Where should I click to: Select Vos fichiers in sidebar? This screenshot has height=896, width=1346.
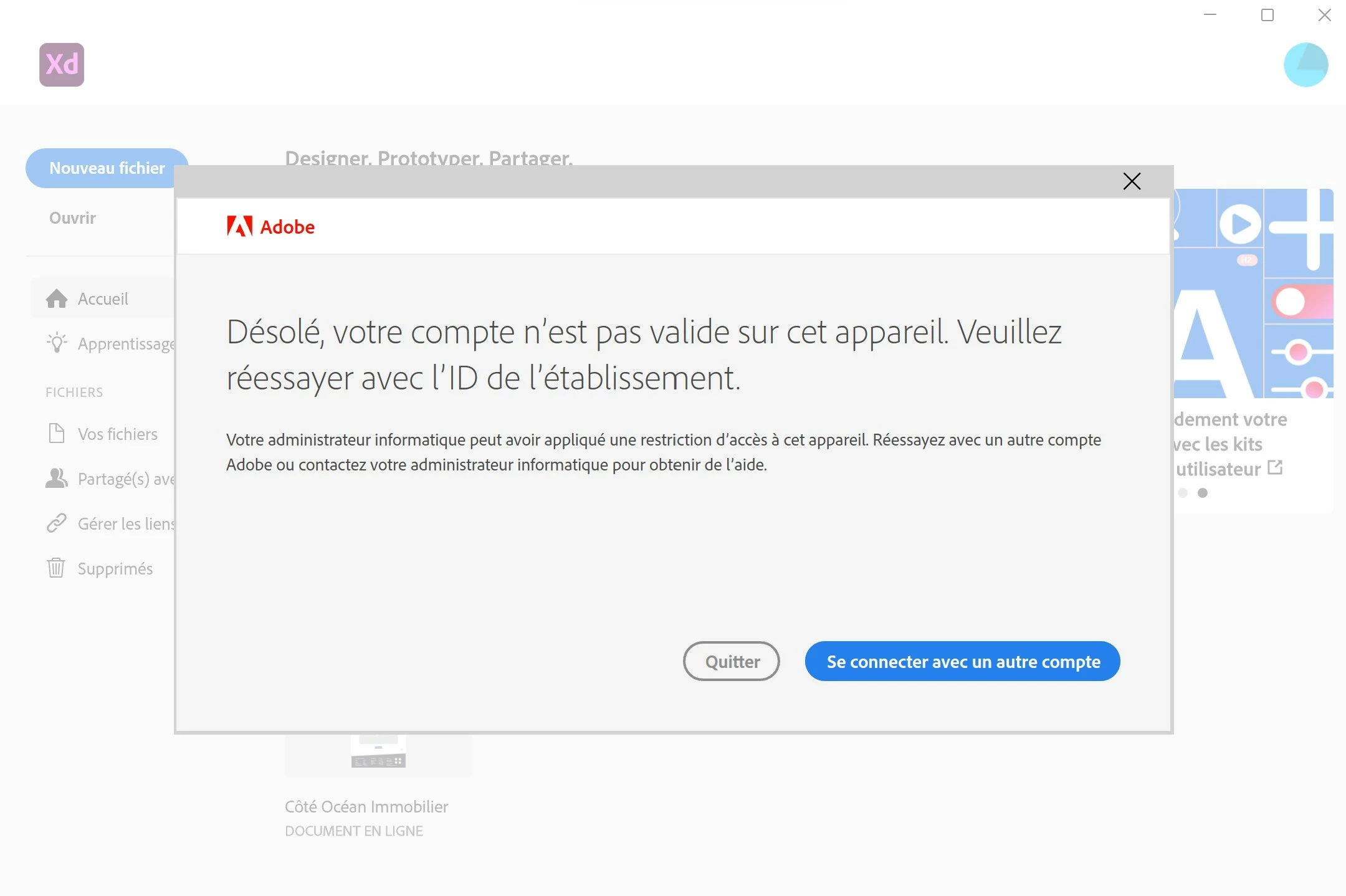(x=117, y=434)
